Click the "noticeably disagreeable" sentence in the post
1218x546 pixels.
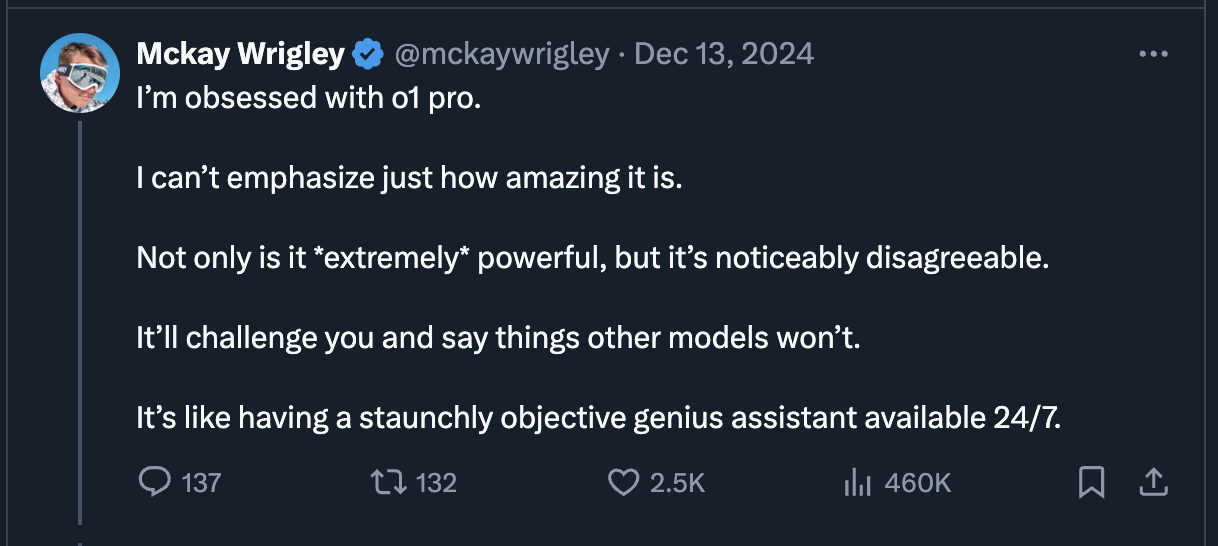tap(593, 258)
